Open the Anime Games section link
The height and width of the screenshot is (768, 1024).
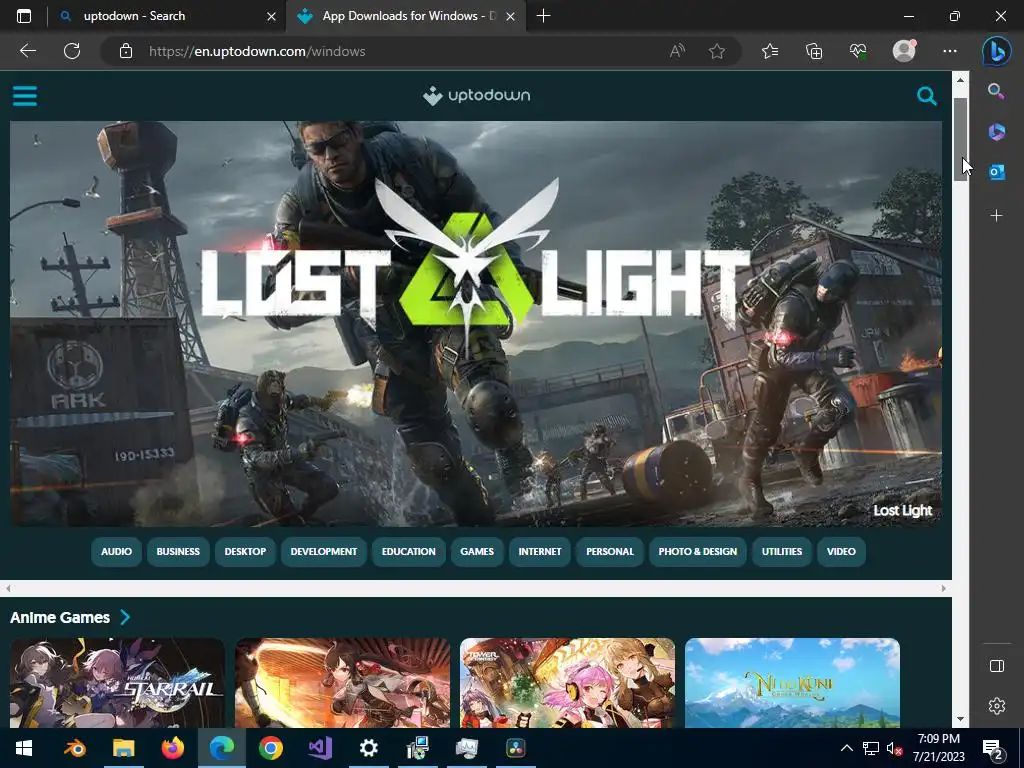[60, 617]
